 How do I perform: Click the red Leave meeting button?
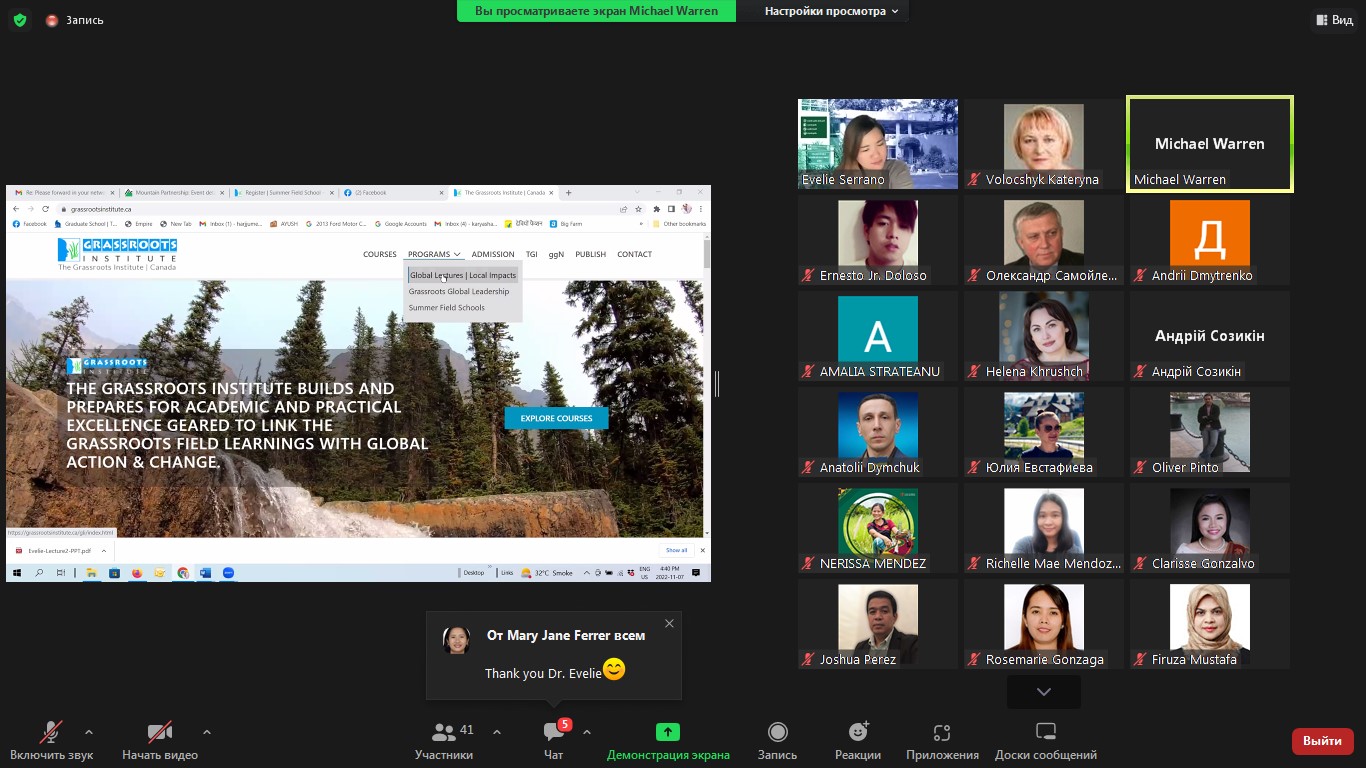[x=1322, y=741]
